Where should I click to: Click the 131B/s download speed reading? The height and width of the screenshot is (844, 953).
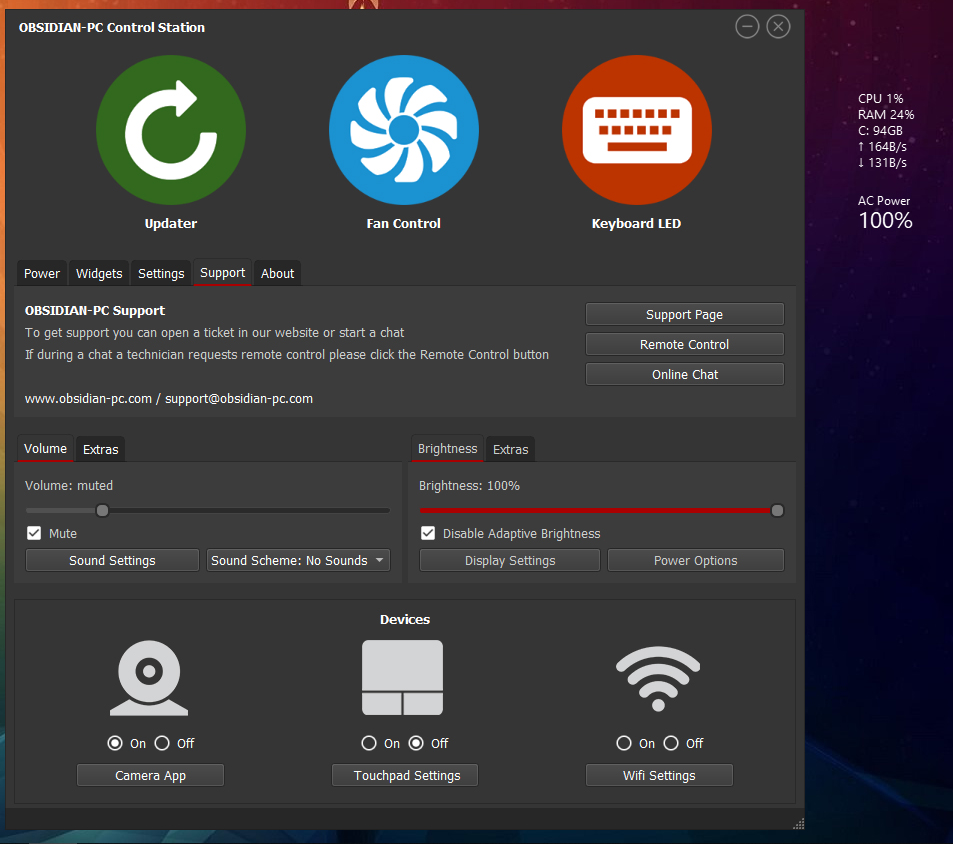[x=882, y=163]
